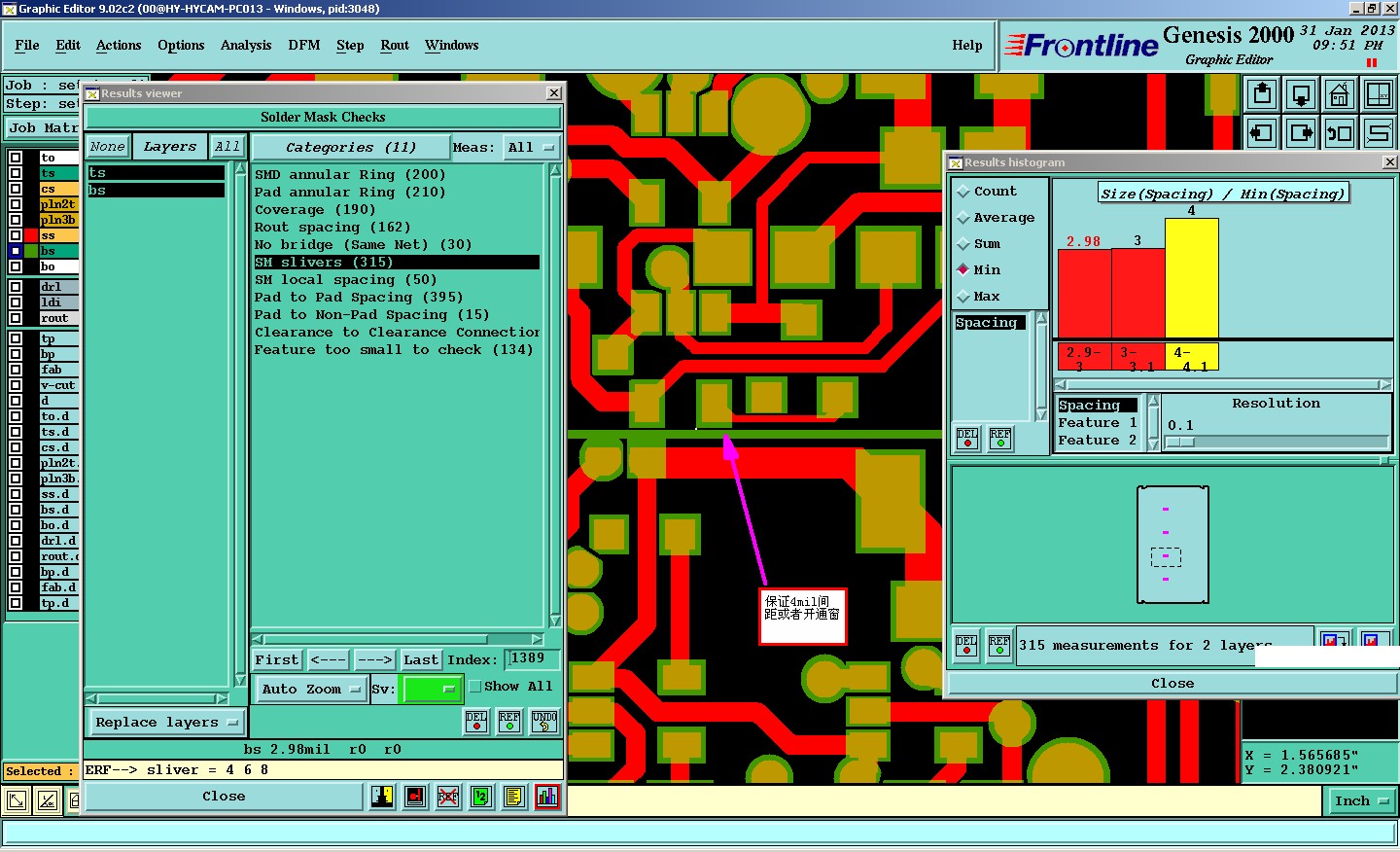This screenshot has height=852, width=1400.
Task: Click the REF icon in Results viewer
Action: point(509,722)
